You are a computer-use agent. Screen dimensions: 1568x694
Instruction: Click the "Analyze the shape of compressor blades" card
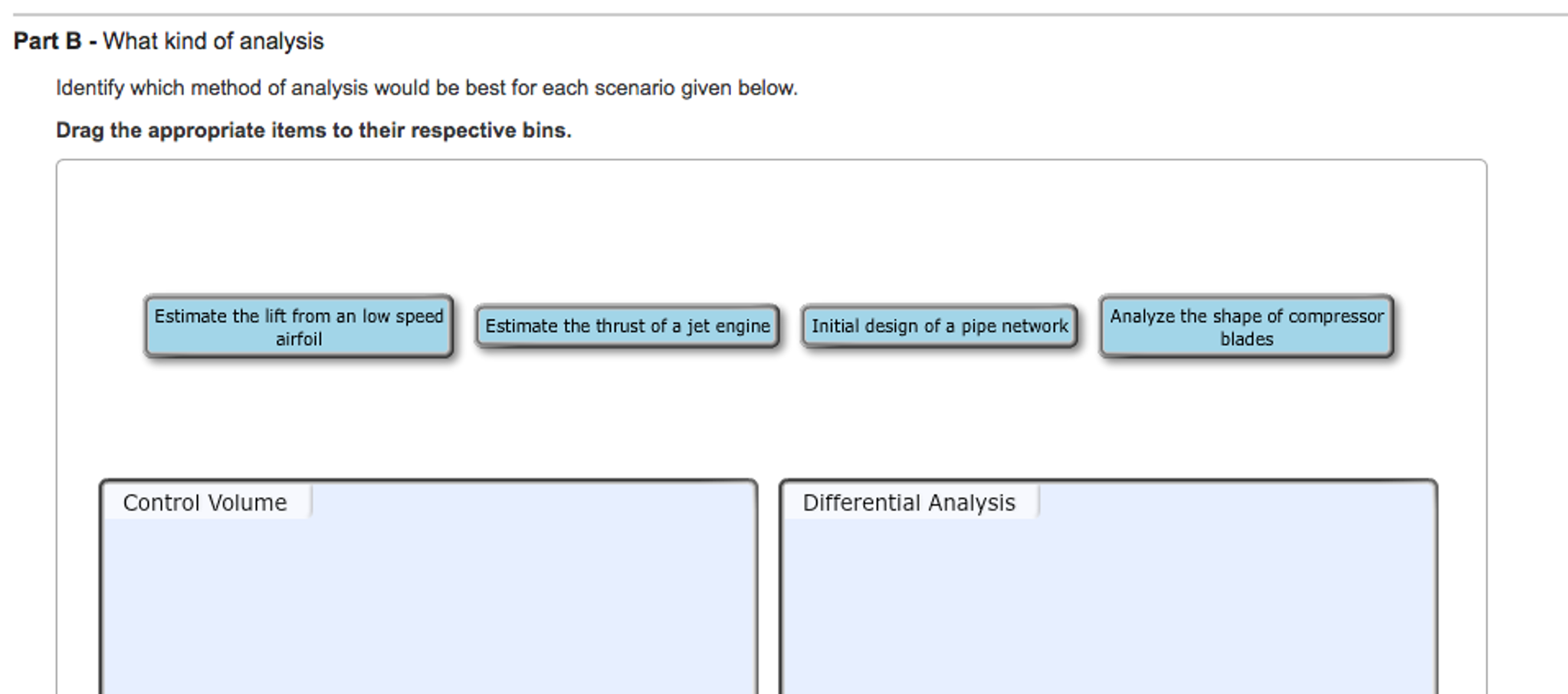[x=1245, y=326]
